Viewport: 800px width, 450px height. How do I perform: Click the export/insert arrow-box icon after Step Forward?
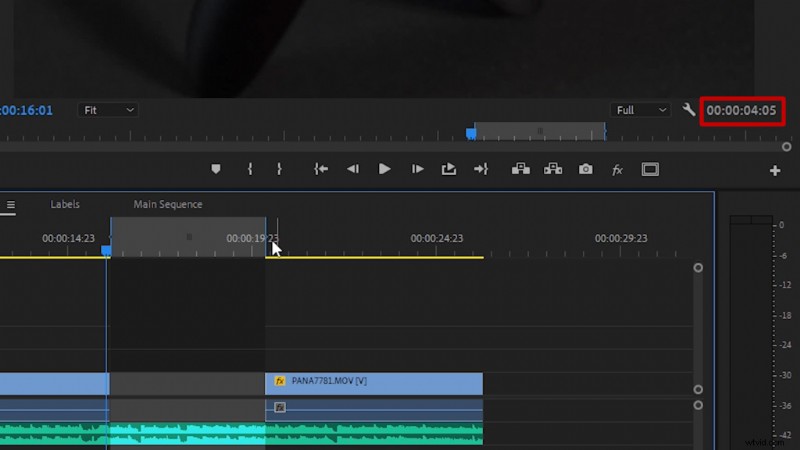click(448, 169)
